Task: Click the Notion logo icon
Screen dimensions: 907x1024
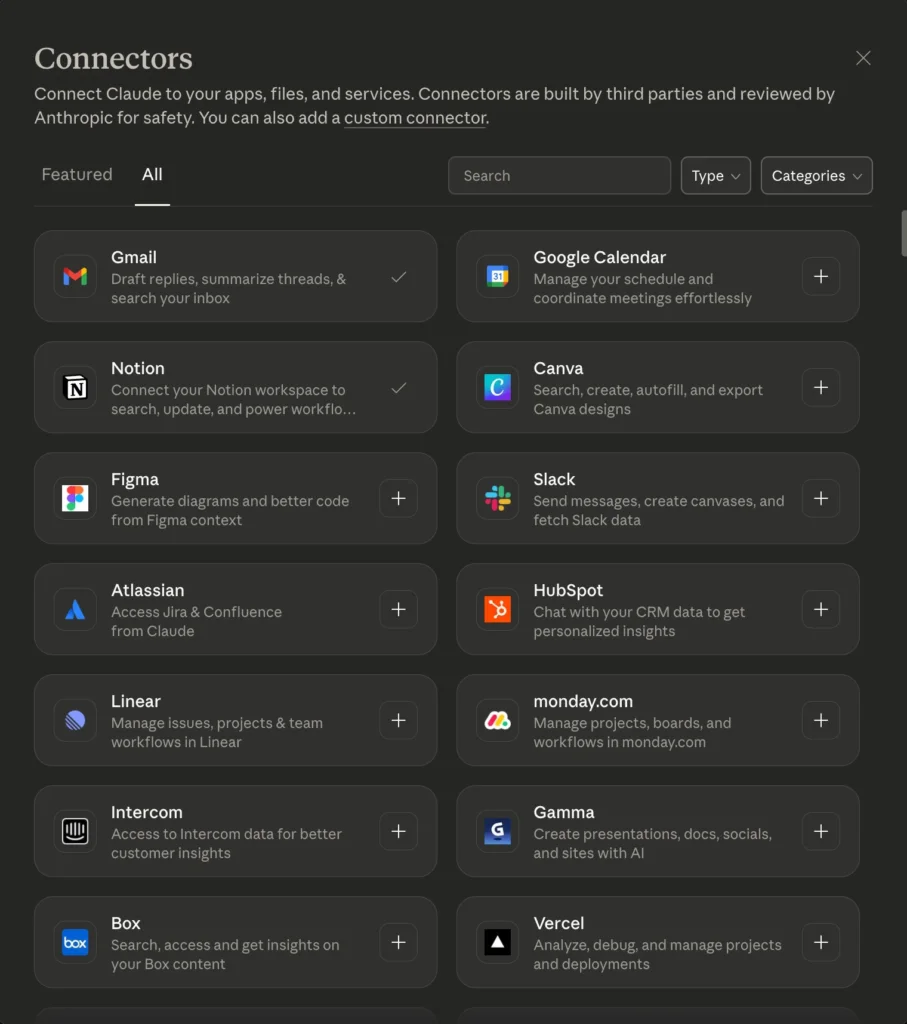Action: point(75,388)
